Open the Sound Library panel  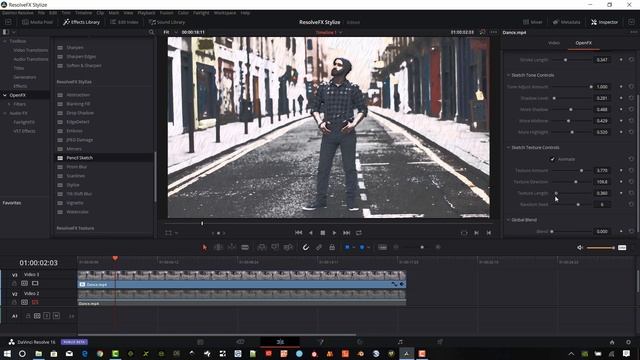167,22
